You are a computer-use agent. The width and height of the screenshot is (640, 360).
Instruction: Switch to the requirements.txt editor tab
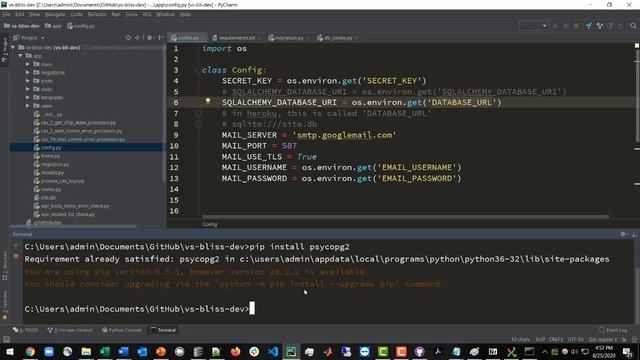[x=236, y=38]
